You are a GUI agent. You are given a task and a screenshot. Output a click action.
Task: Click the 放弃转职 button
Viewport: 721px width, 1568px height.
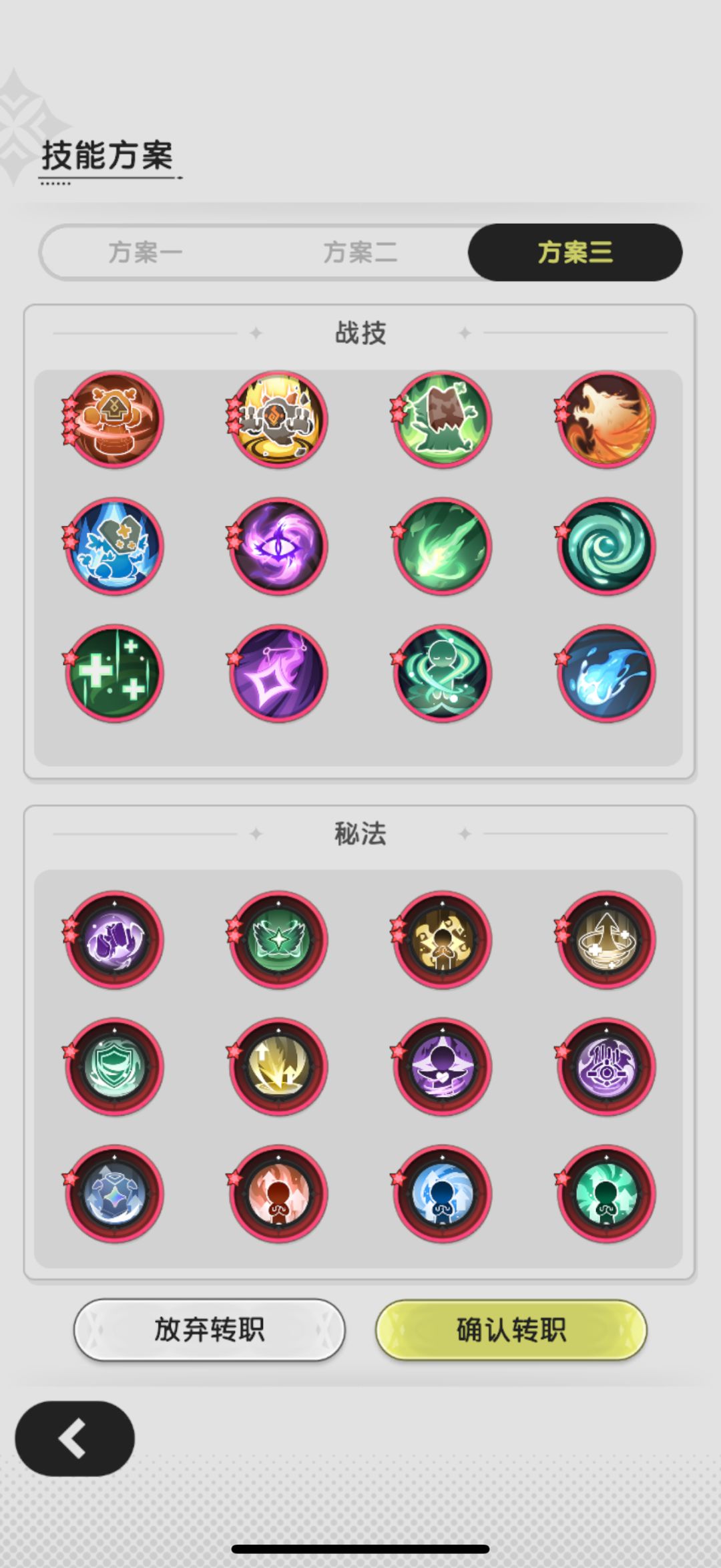tap(209, 1330)
